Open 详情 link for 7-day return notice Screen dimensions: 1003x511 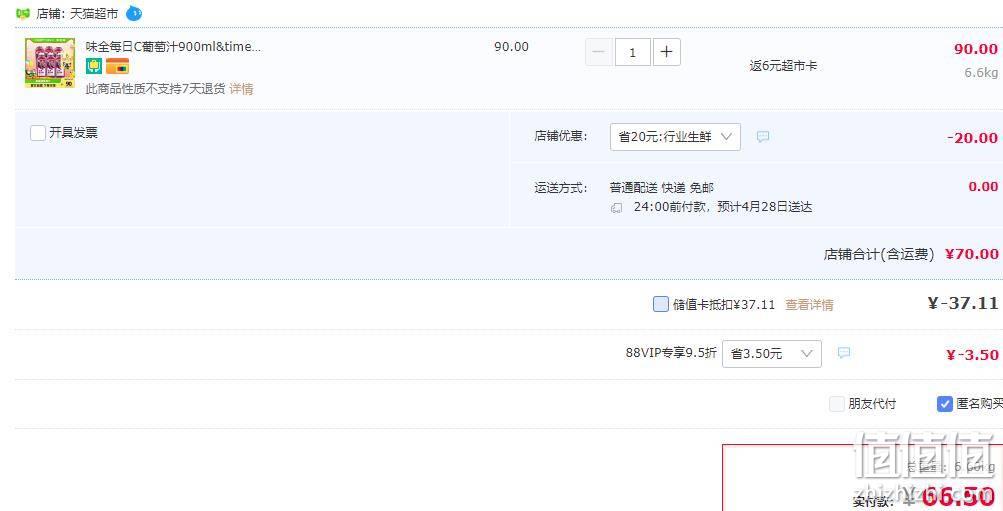241,89
